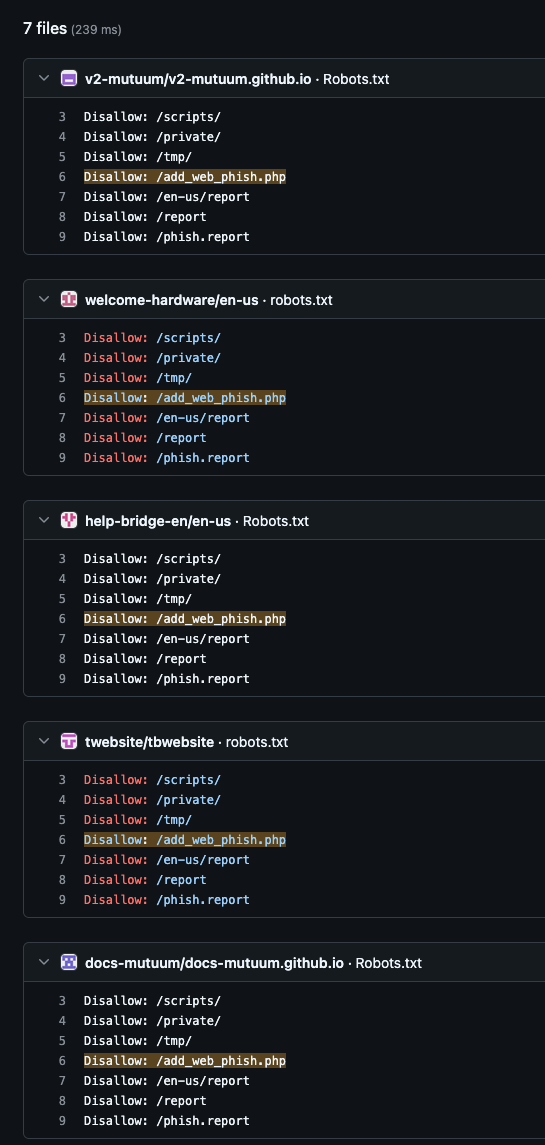
Task: Click 'Disallow: /tmp/' in help-bridge-en result
Action: click(137, 599)
